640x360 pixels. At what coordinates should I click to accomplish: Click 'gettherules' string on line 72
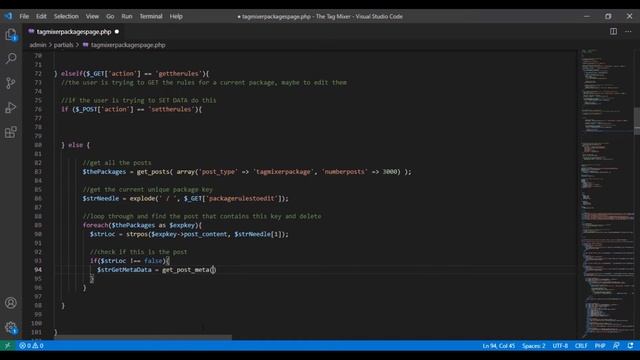point(178,73)
